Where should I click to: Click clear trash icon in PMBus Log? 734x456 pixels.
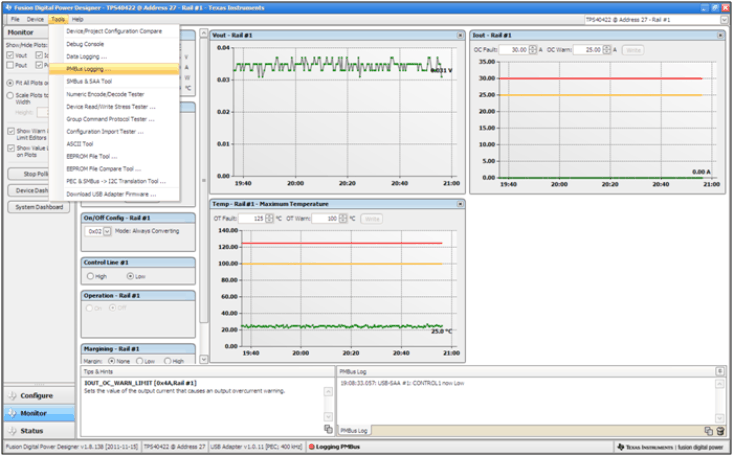[720, 431]
